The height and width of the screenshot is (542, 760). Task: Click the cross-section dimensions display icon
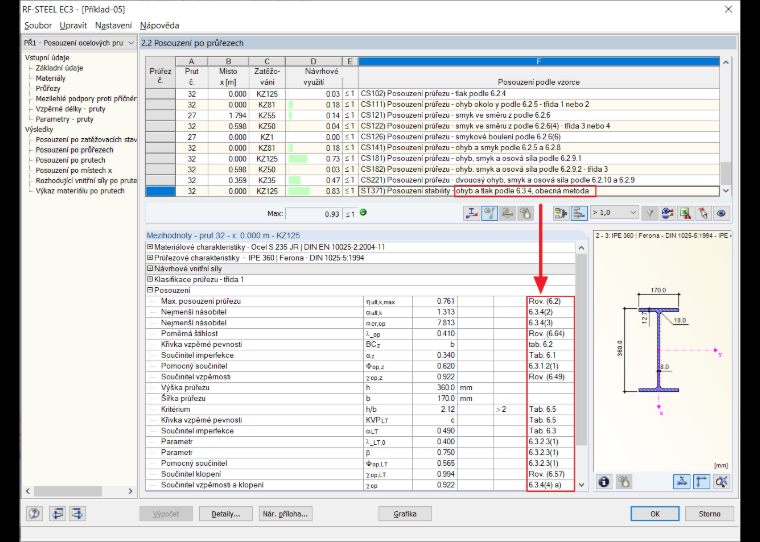click(x=701, y=481)
